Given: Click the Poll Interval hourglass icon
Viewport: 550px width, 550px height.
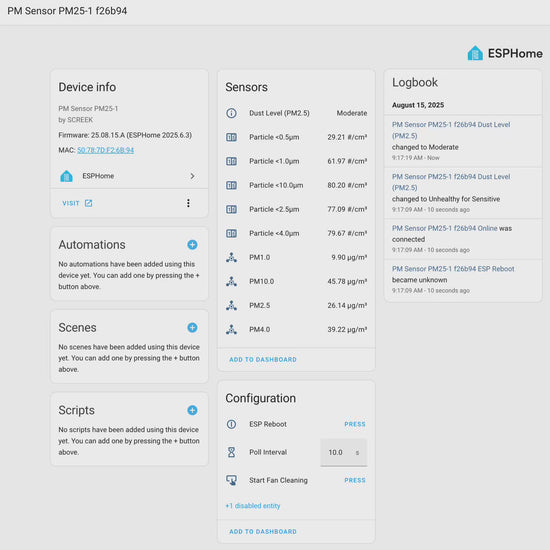Looking at the screenshot, I should 232,452.
